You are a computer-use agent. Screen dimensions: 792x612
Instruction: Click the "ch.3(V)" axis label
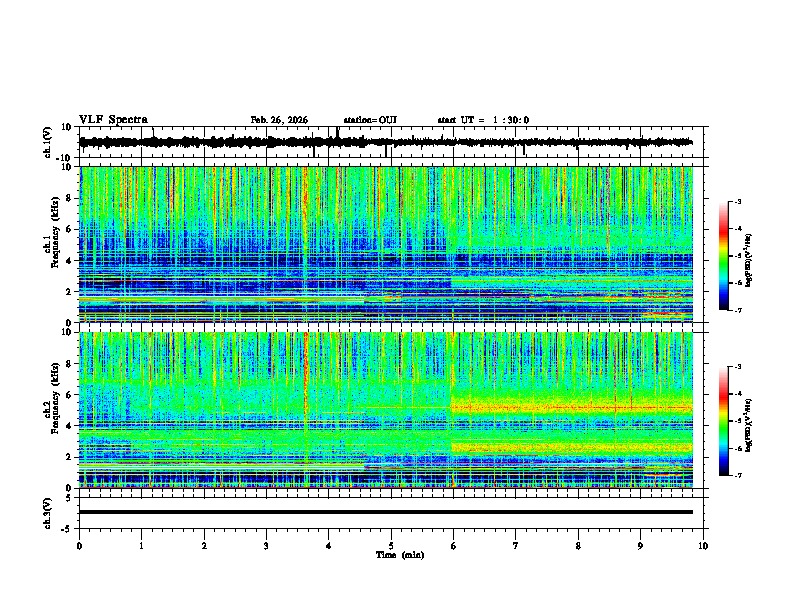(48, 513)
